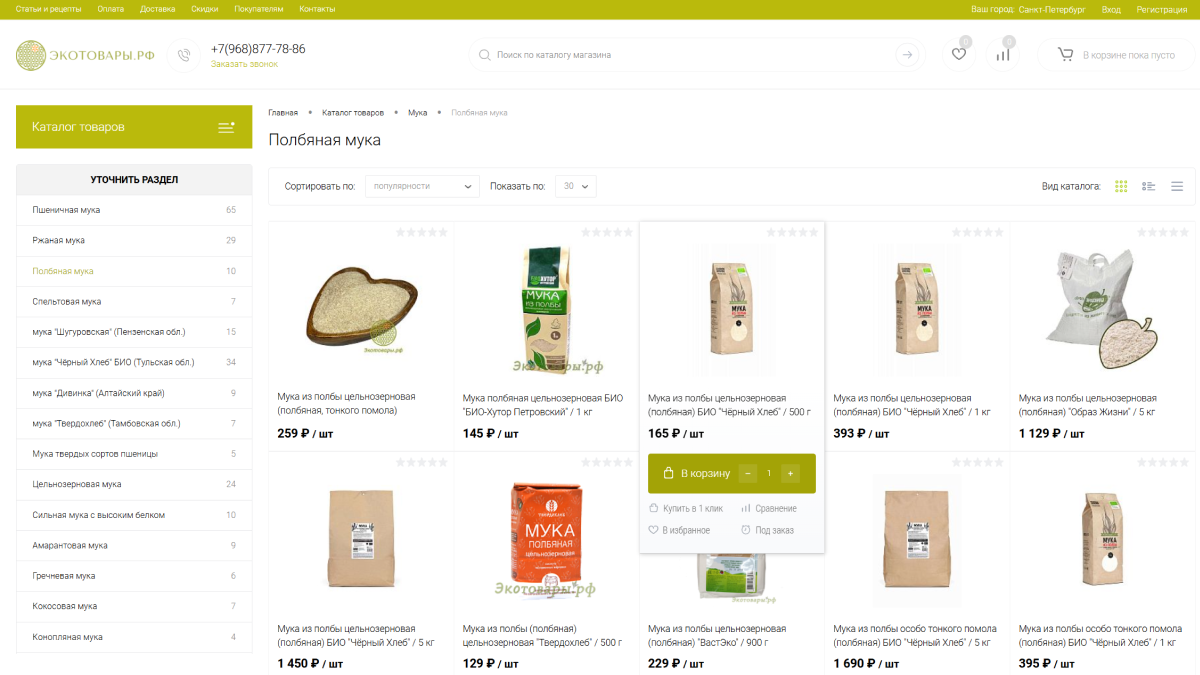Open the favorites heart icon in header
This screenshot has height=675, width=1200.
[x=958, y=54]
